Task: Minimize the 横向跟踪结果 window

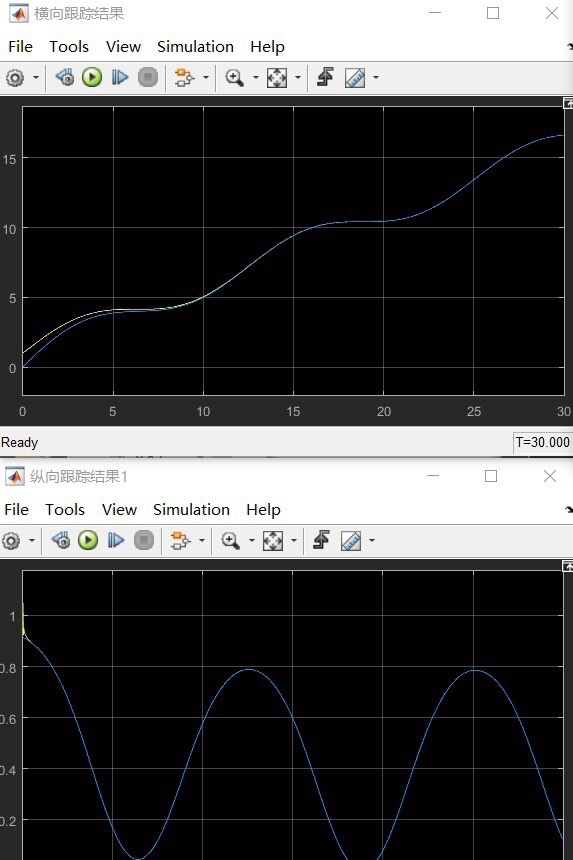Action: (x=435, y=13)
